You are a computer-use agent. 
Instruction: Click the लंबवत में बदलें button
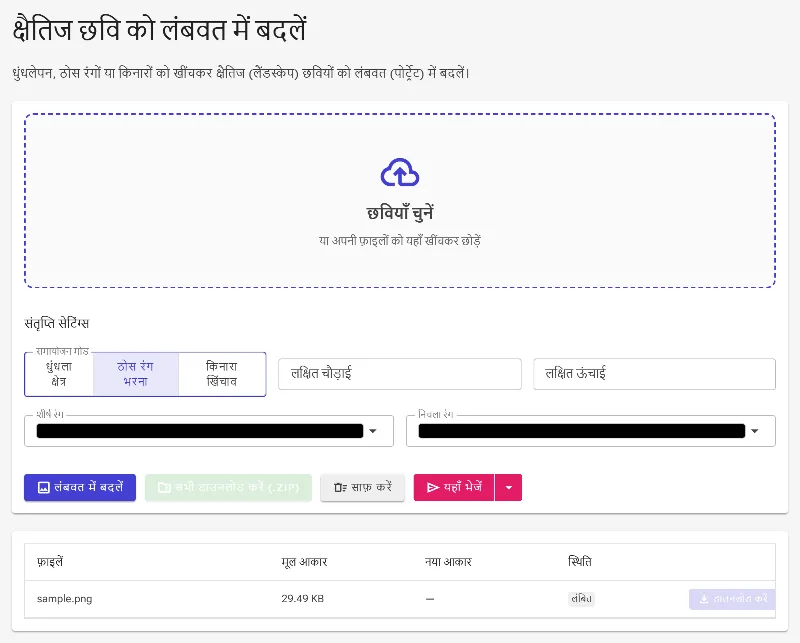tap(80, 487)
